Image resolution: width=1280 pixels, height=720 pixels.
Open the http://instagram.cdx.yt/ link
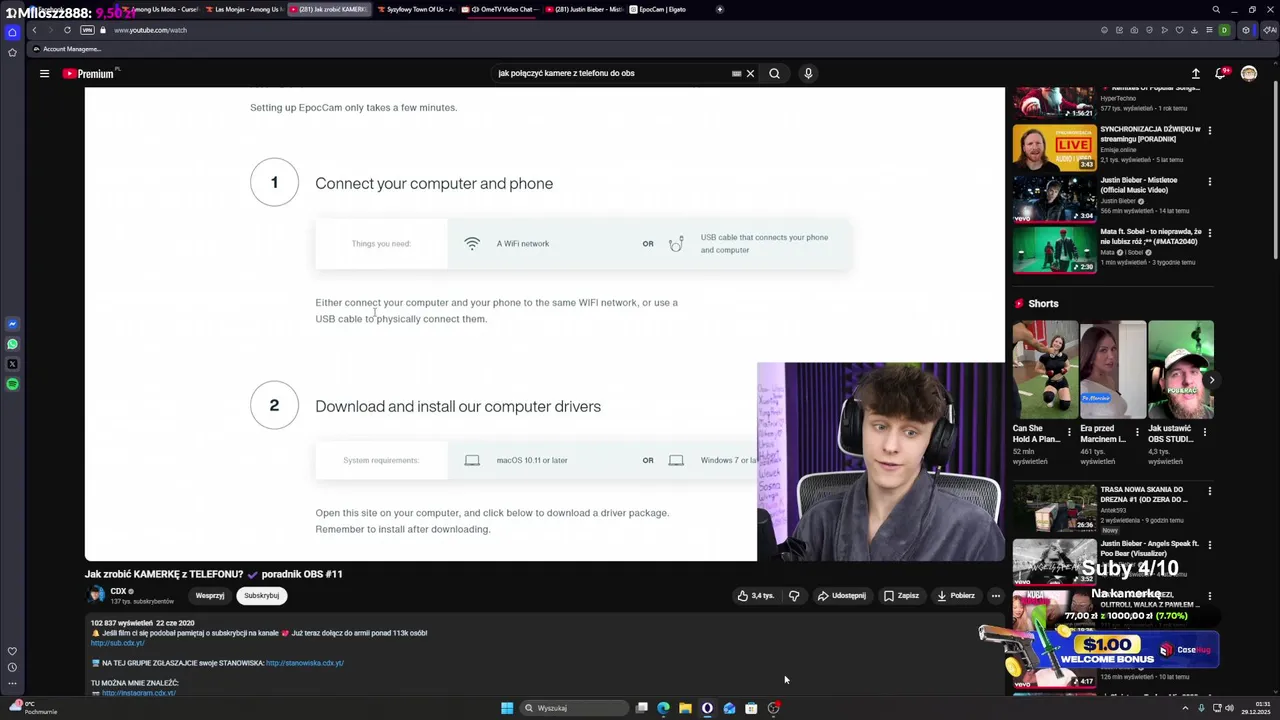139,693
